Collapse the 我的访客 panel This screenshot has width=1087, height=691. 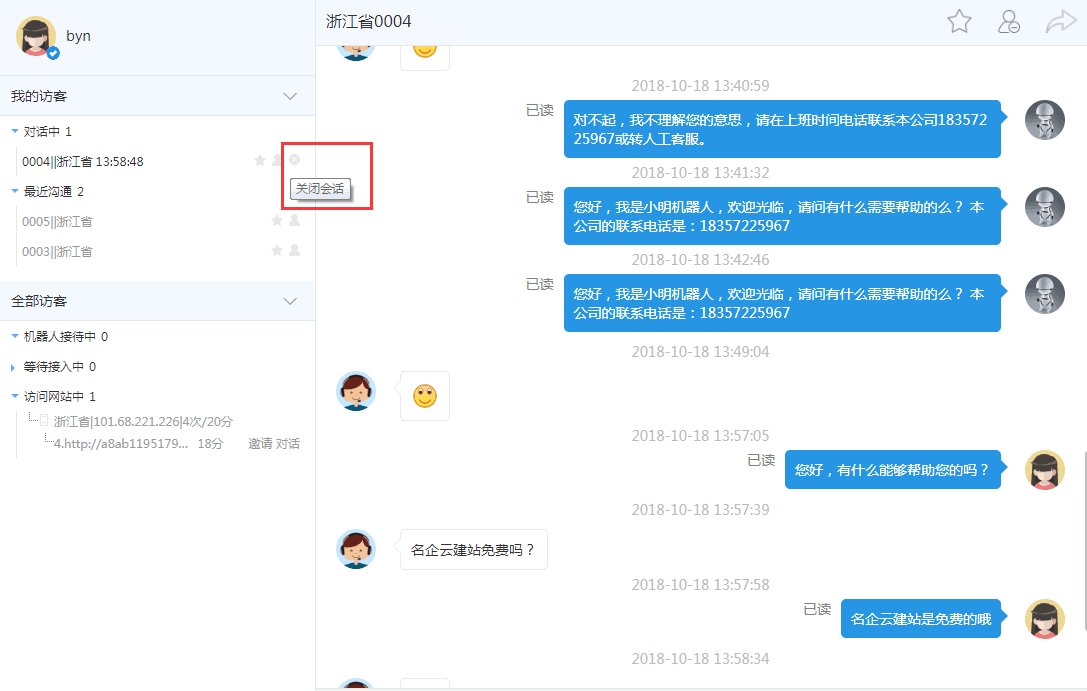290,96
